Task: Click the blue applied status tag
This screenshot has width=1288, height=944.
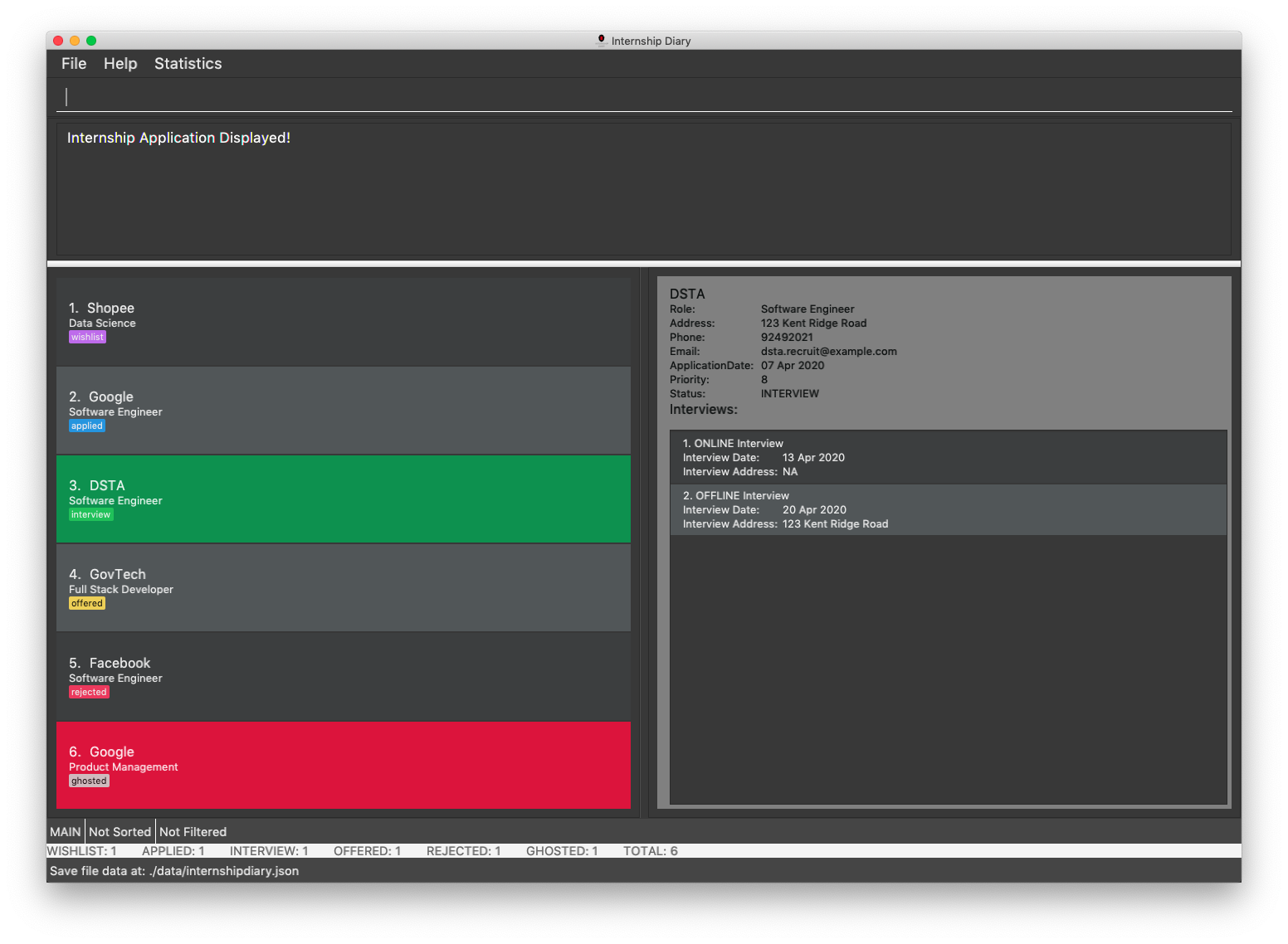Action: [x=87, y=426]
